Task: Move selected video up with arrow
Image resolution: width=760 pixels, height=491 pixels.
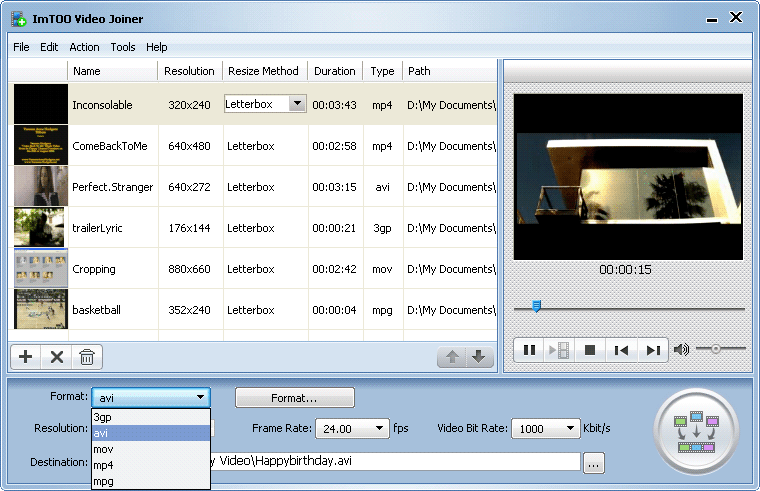Action: click(x=452, y=358)
